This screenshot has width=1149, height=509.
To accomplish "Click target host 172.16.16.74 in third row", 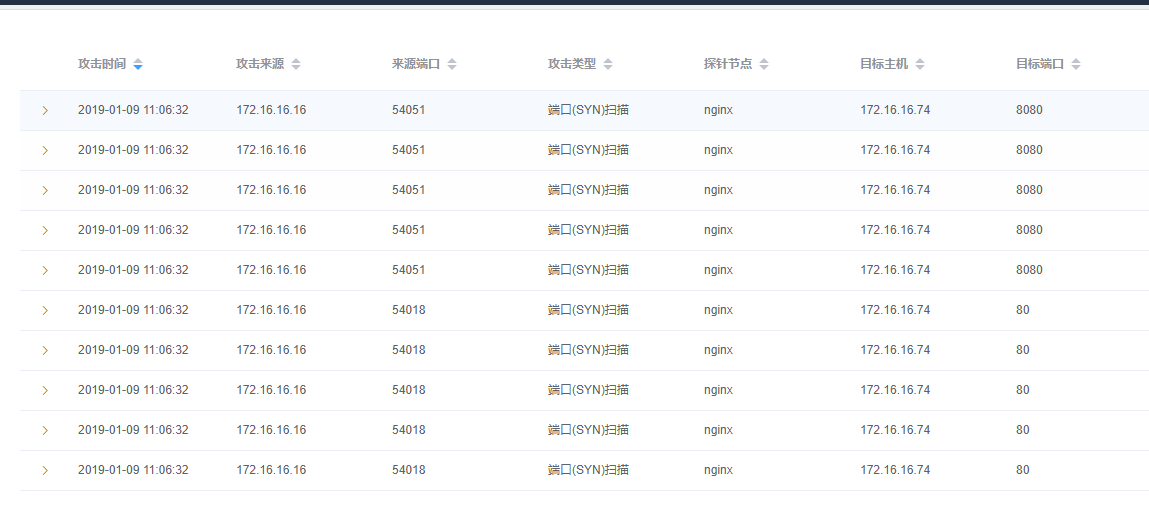I will point(895,190).
